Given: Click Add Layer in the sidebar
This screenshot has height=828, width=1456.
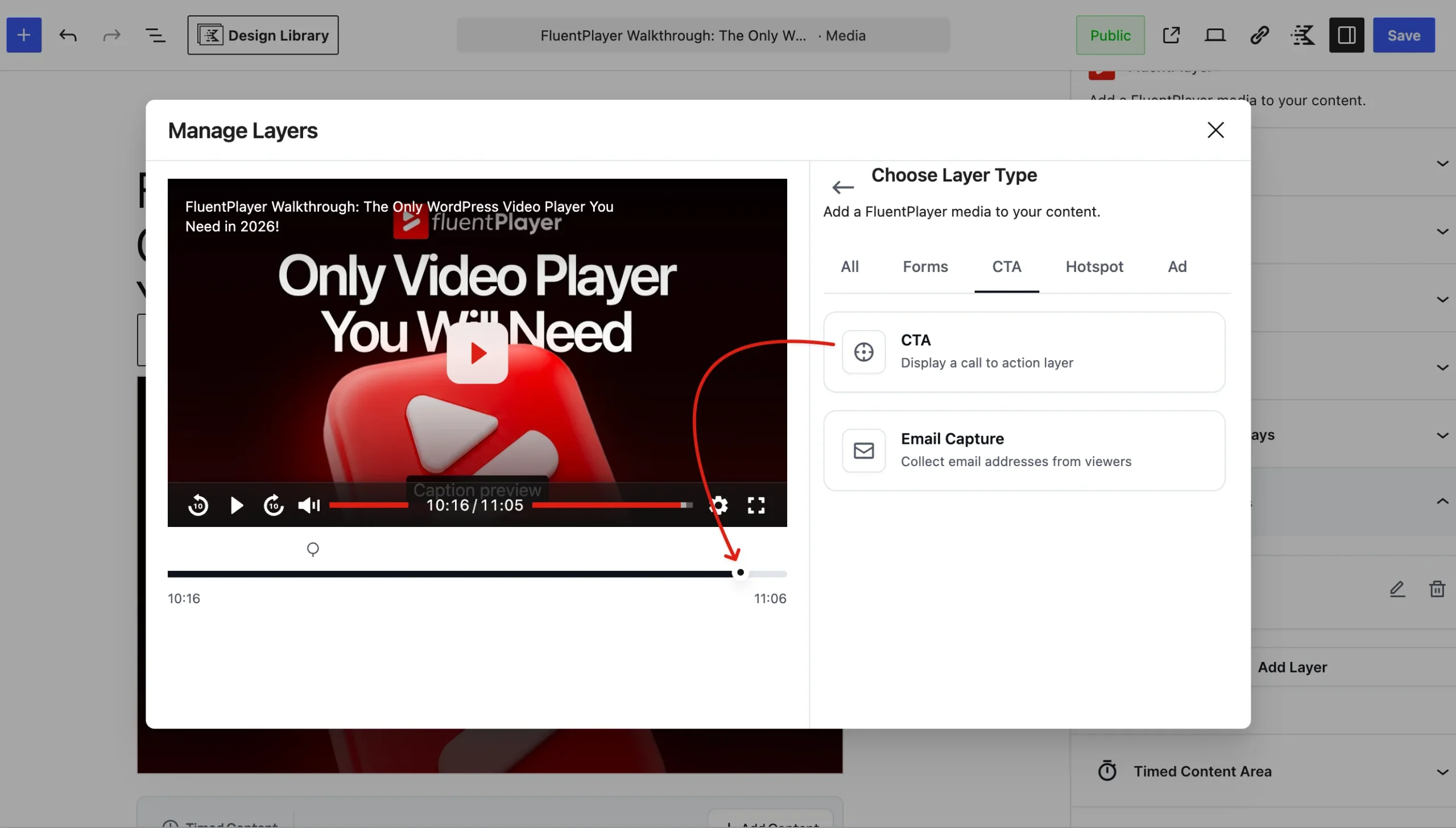Looking at the screenshot, I should [x=1292, y=668].
